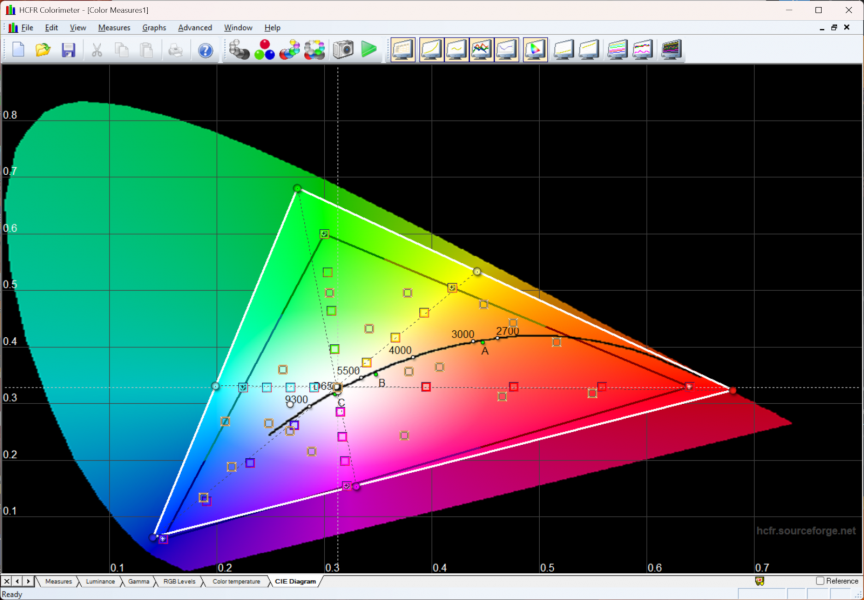This screenshot has width=864, height=600.
Task: Enable the Reference checkbox
Action: 821,581
